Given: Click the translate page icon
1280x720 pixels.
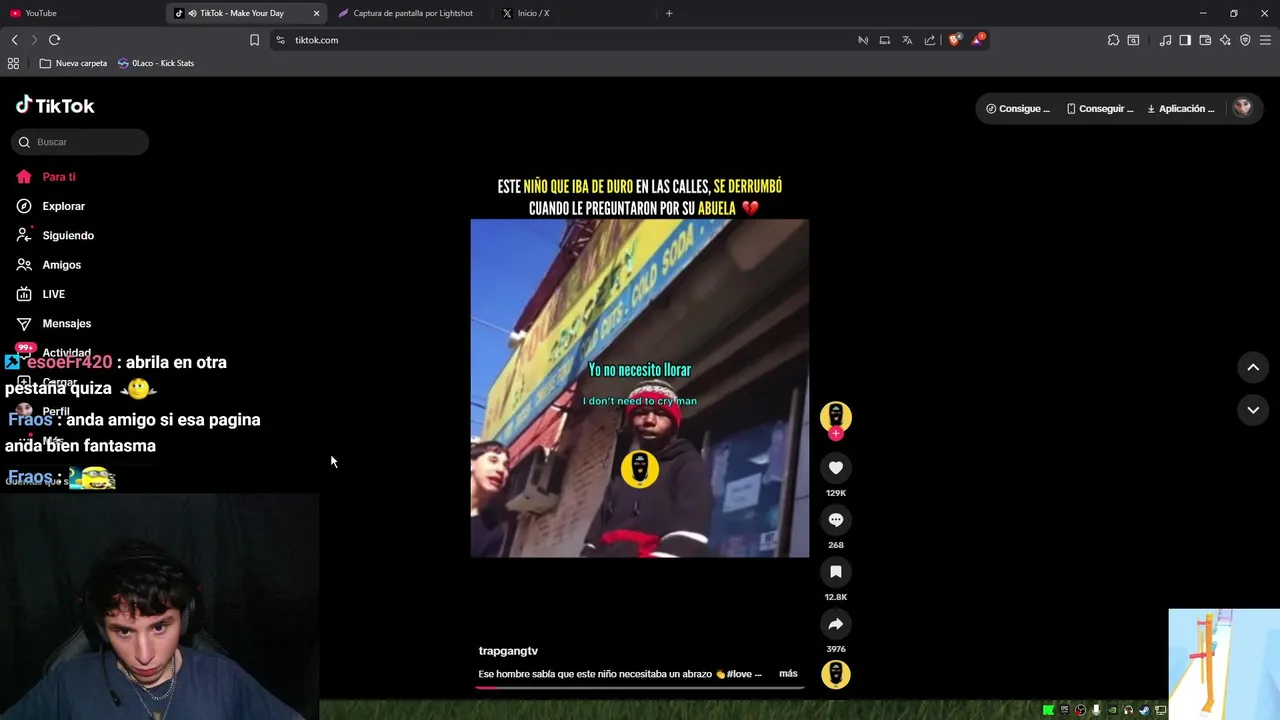Looking at the screenshot, I should point(907,40).
